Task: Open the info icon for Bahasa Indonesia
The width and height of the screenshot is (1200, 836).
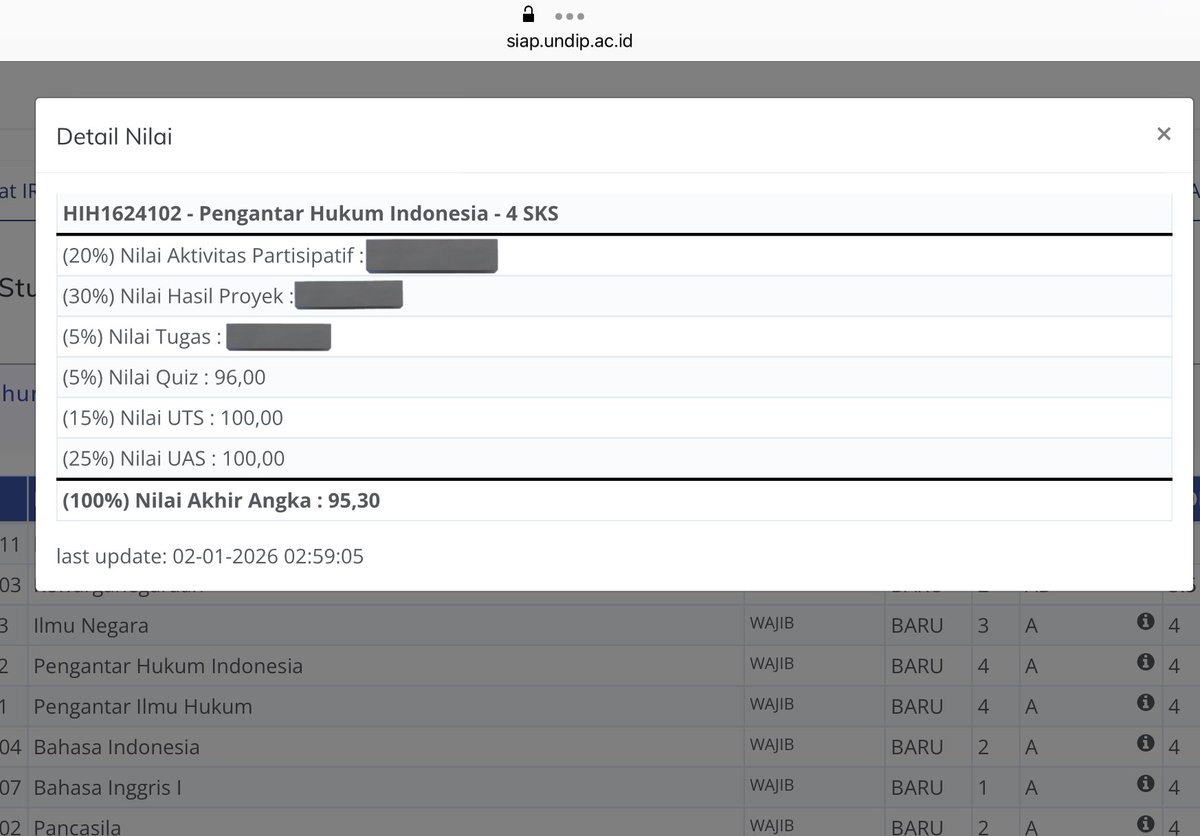Action: (x=1146, y=743)
